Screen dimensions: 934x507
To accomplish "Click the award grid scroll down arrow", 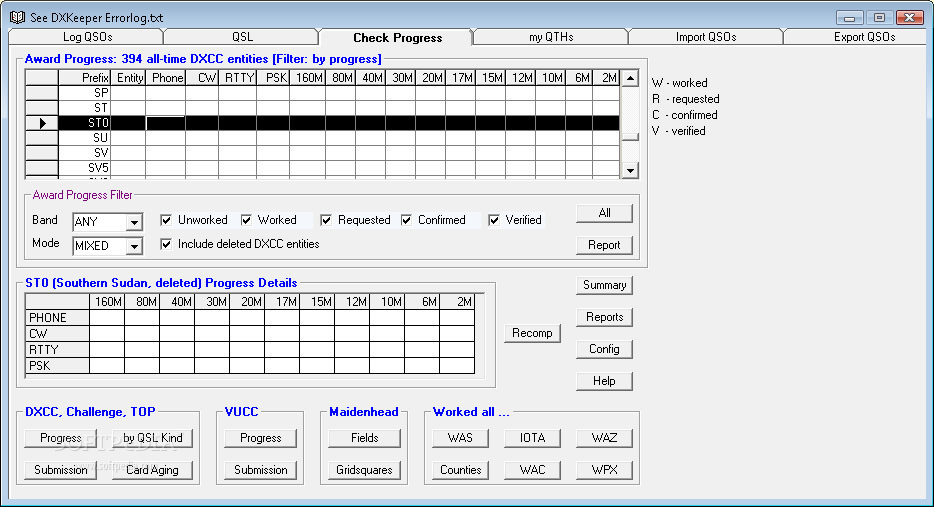I will point(630,170).
